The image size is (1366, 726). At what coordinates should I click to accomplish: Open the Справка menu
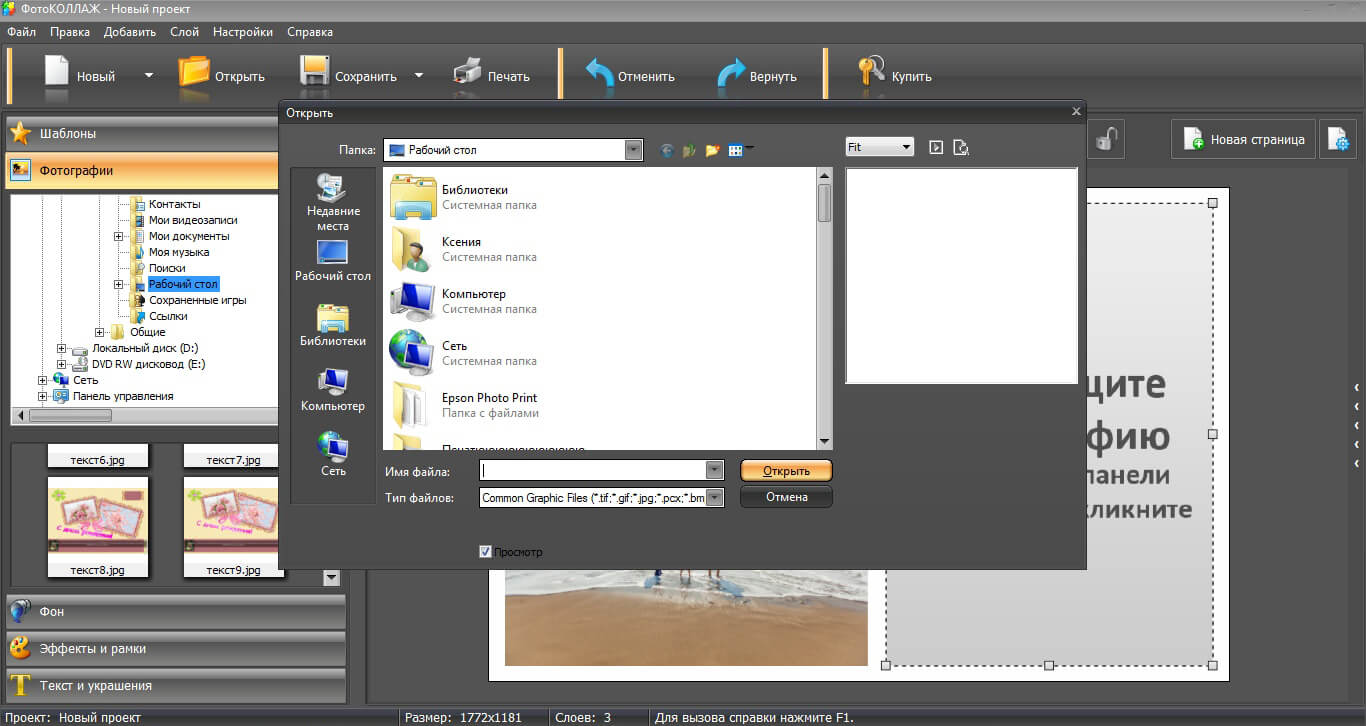tap(310, 32)
